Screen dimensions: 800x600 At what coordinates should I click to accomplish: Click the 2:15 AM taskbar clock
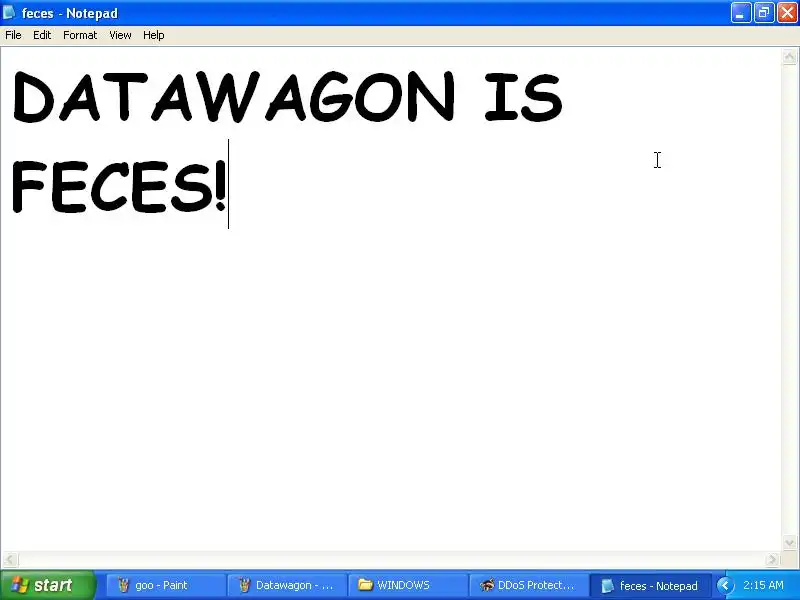763,585
